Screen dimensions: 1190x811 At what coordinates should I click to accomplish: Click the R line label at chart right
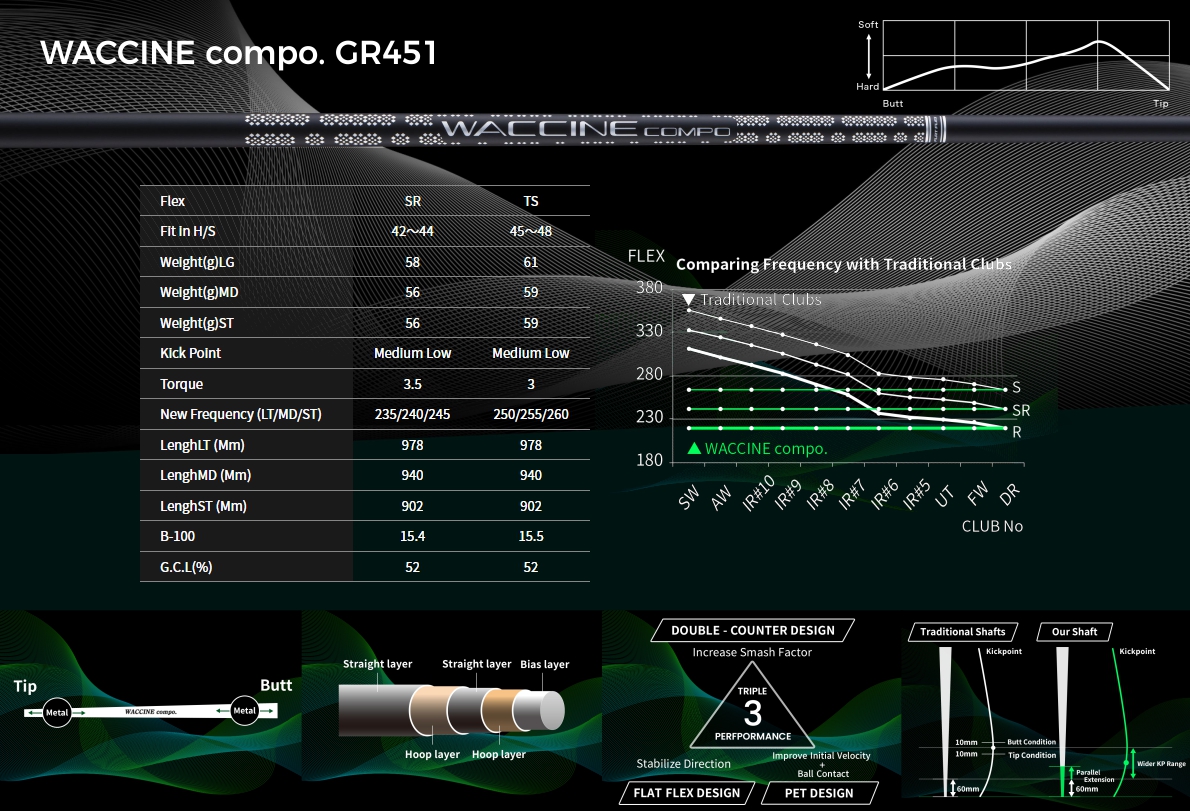coord(1016,432)
